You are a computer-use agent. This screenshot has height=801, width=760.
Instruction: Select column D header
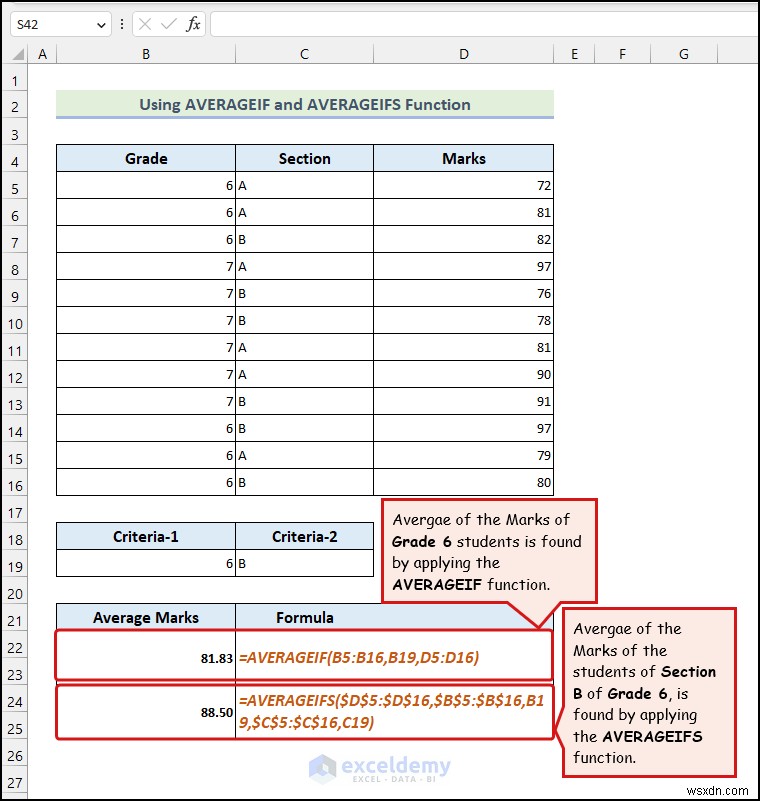pyautogui.click(x=463, y=54)
